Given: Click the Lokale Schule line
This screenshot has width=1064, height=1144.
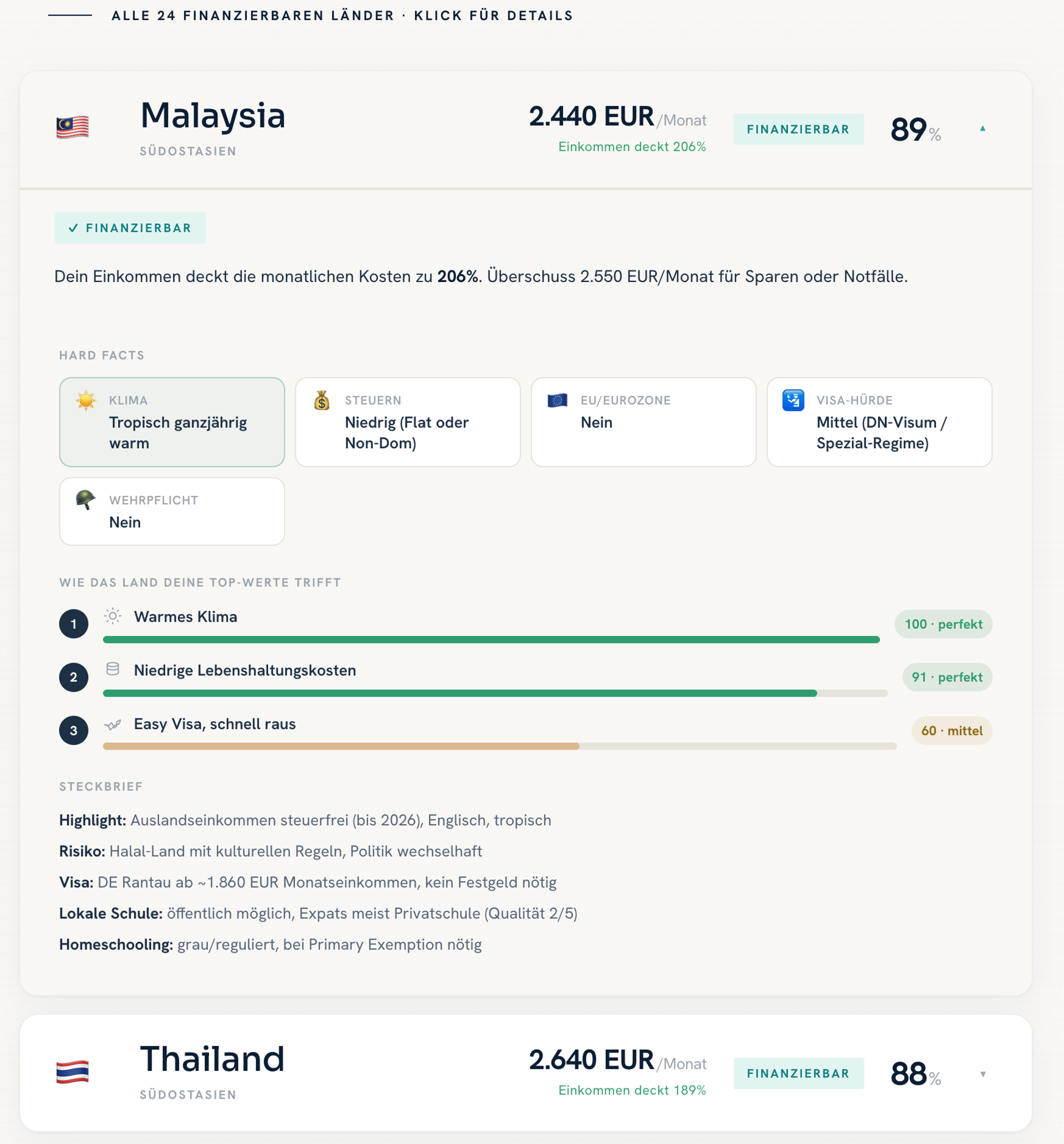Looking at the screenshot, I should click(319, 913).
